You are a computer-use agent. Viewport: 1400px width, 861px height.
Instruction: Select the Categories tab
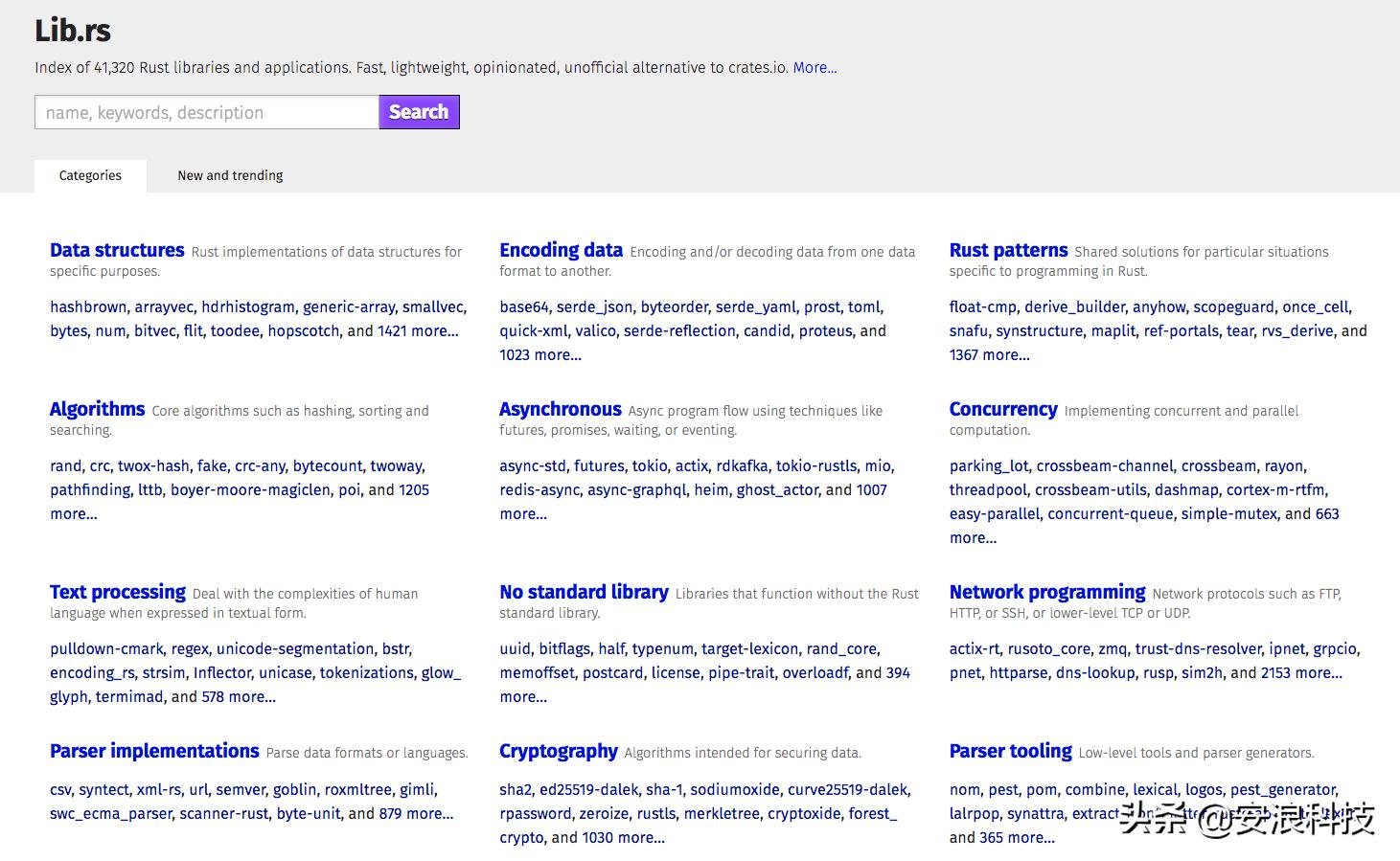[x=90, y=175]
